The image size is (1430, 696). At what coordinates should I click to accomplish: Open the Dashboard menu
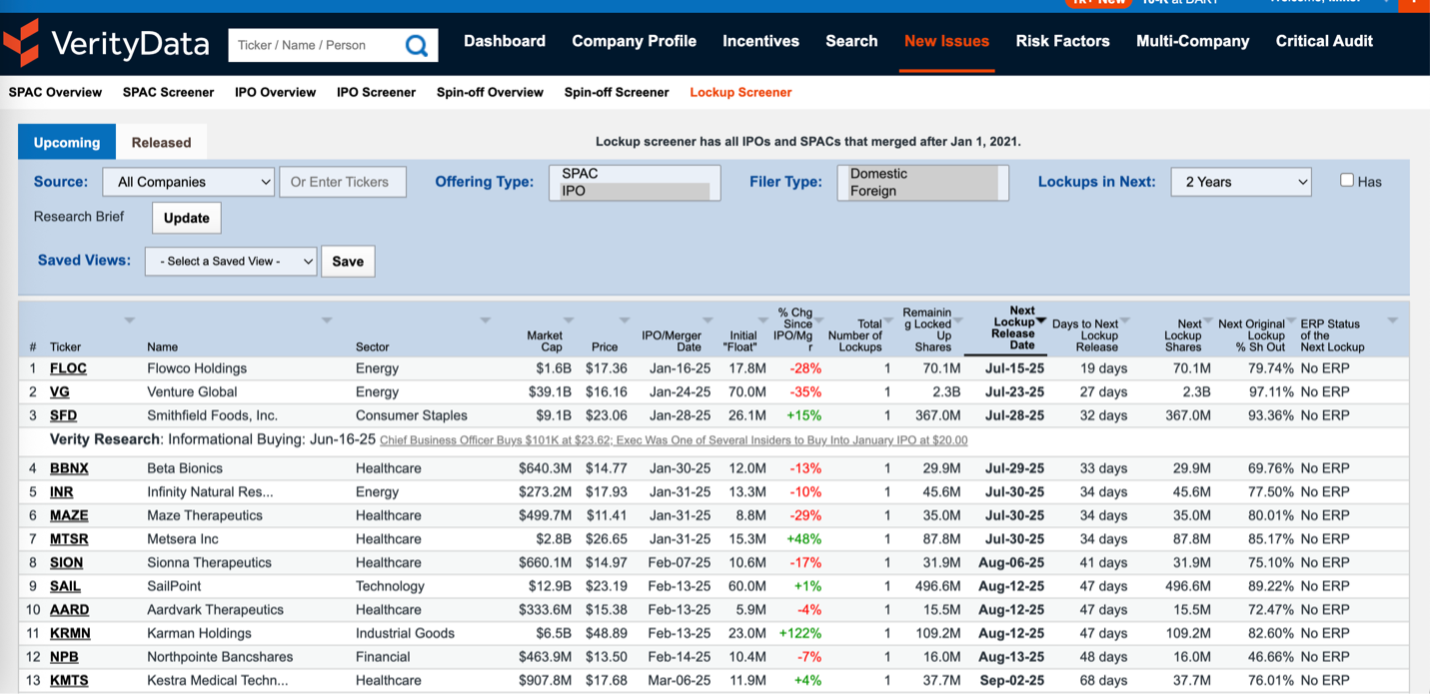[505, 41]
